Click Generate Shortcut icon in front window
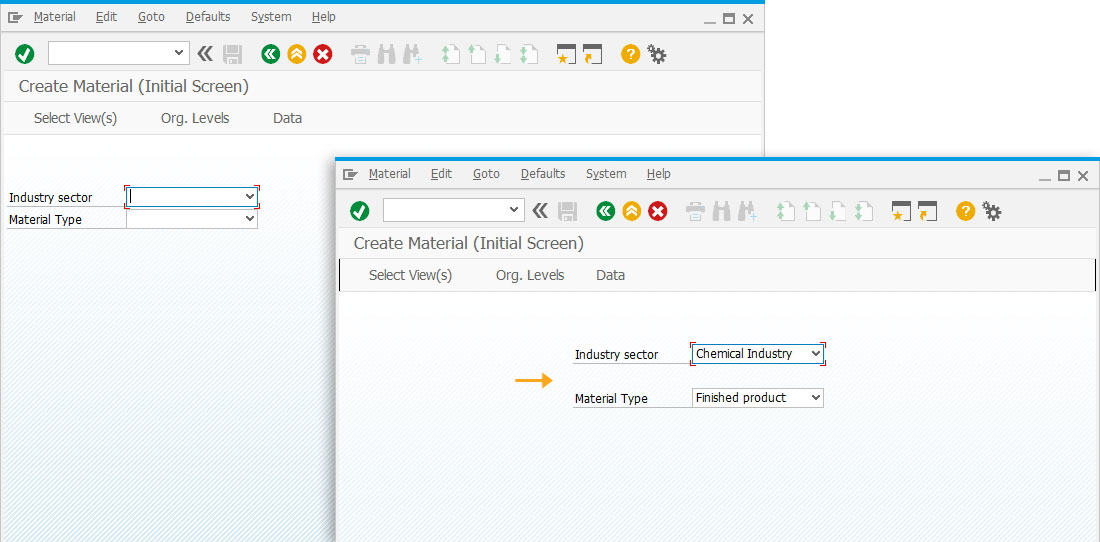The width and height of the screenshot is (1100, 542). 927,212
